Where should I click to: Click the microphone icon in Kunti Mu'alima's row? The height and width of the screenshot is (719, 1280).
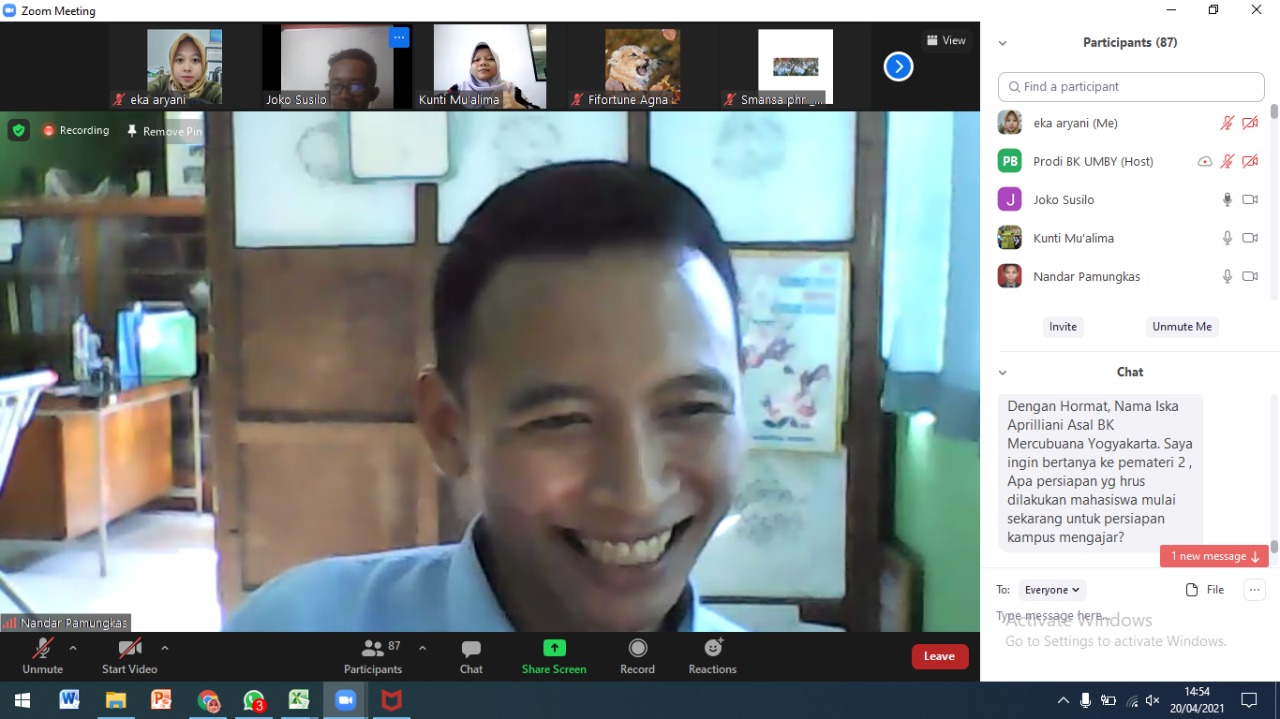coord(1227,238)
